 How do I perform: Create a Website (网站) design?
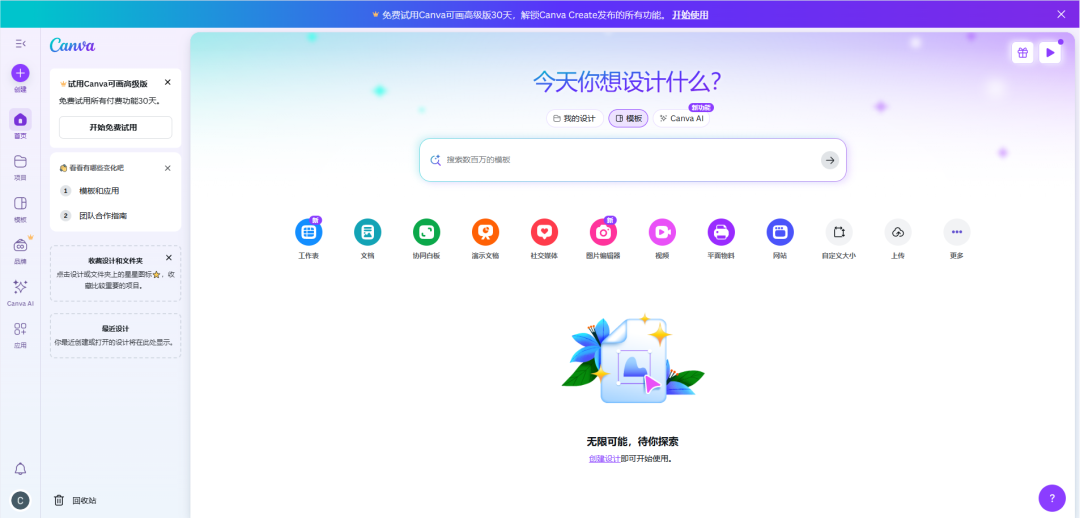pyautogui.click(x=780, y=232)
